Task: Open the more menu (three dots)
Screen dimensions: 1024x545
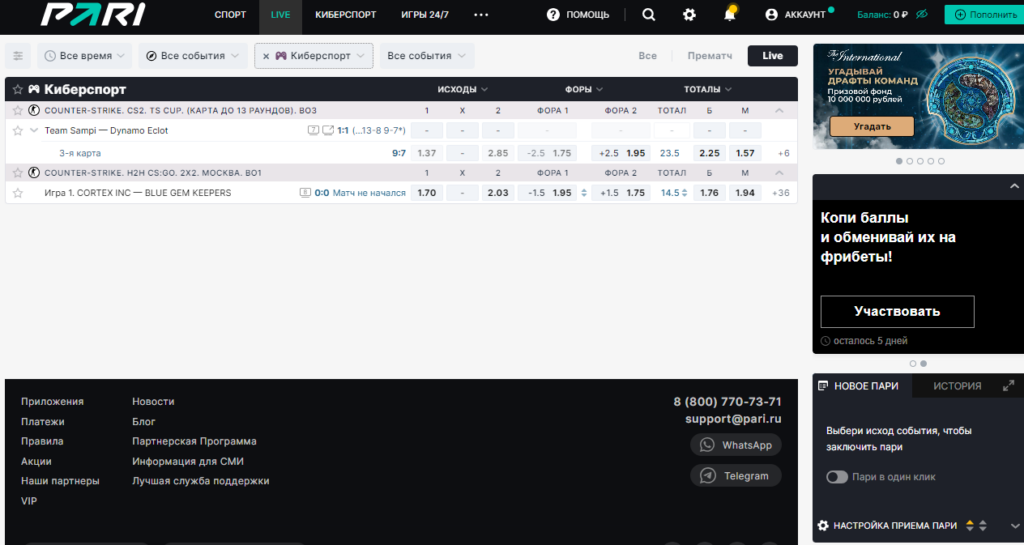Action: 481,14
